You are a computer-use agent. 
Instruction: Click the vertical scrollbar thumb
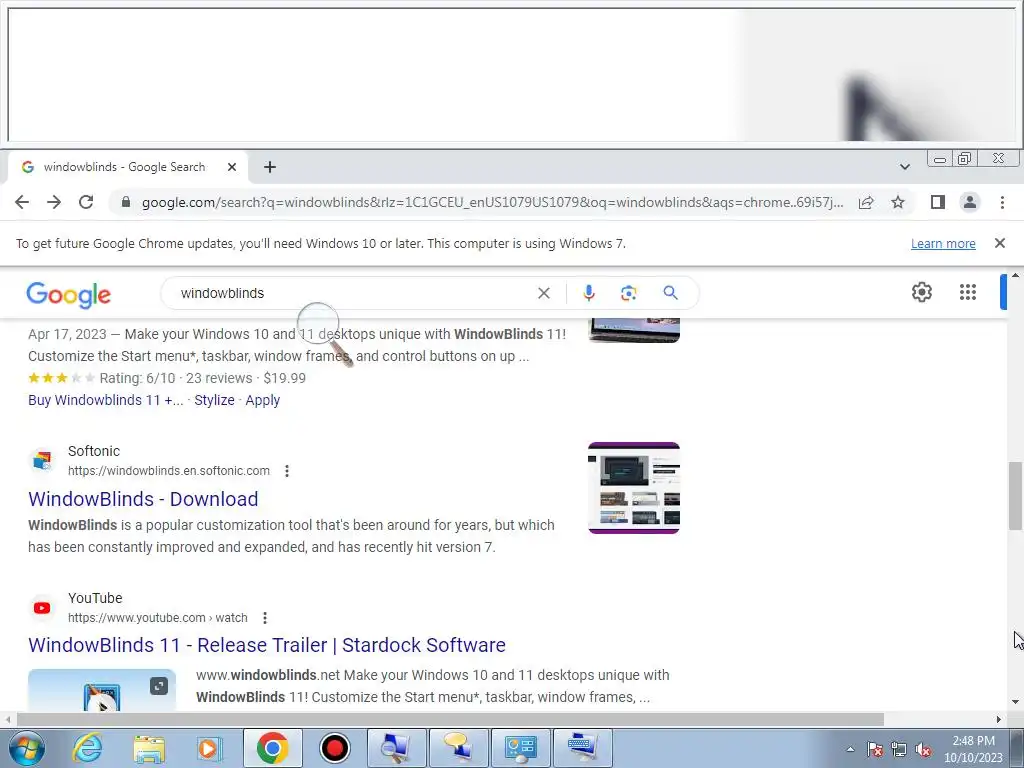click(x=1015, y=496)
